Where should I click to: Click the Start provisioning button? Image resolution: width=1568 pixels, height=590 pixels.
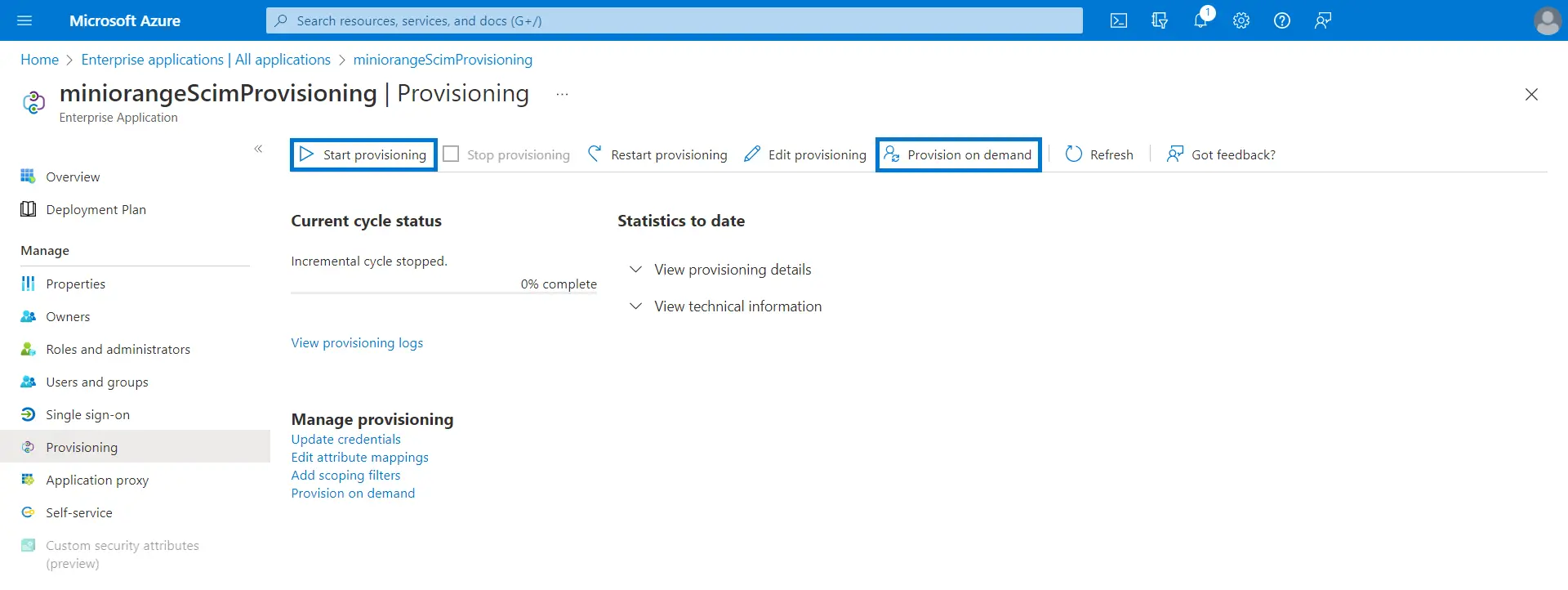coord(363,154)
